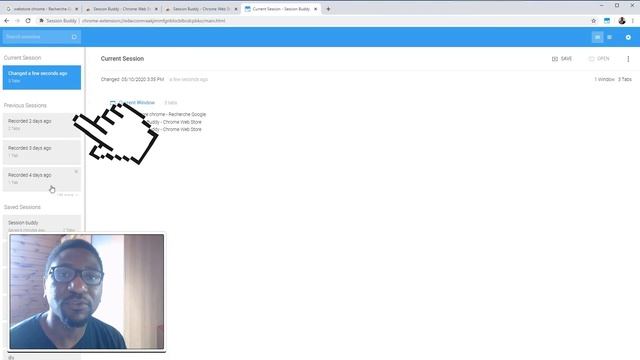The height and width of the screenshot is (360, 640).
Task: Delete the 'Recorded 4 days ago' session with x
Action: [x=76, y=171]
